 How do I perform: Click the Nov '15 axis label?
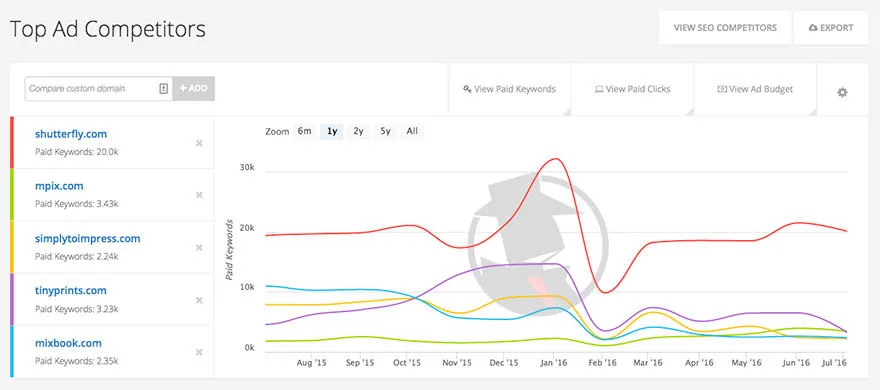coord(457,363)
